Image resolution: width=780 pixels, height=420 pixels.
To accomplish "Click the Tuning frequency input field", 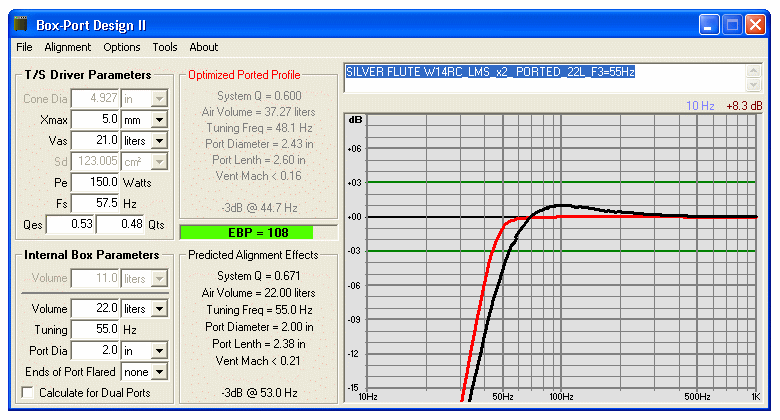I will point(95,329).
